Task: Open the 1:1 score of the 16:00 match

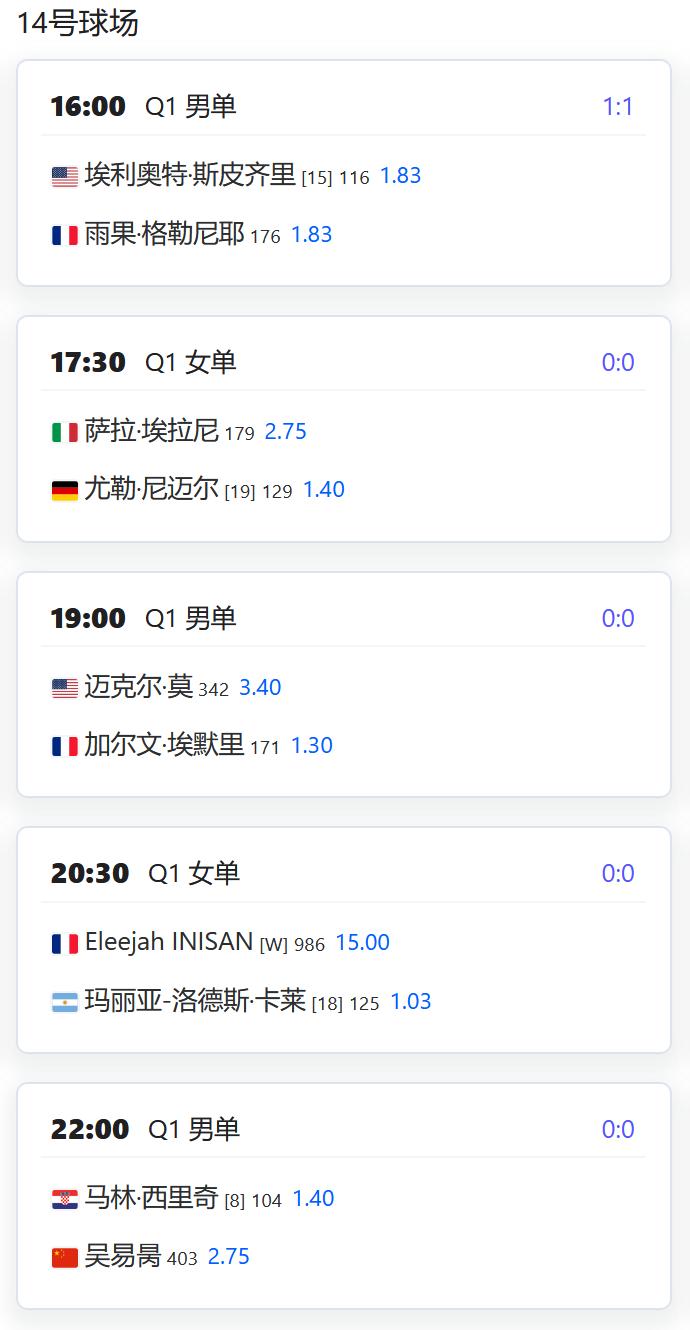Action: (x=618, y=107)
